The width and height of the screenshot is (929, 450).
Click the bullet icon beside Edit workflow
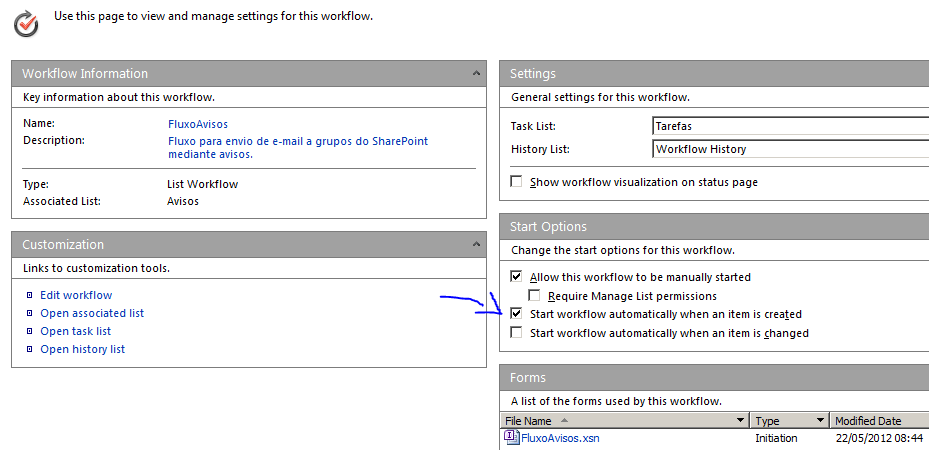[30, 295]
